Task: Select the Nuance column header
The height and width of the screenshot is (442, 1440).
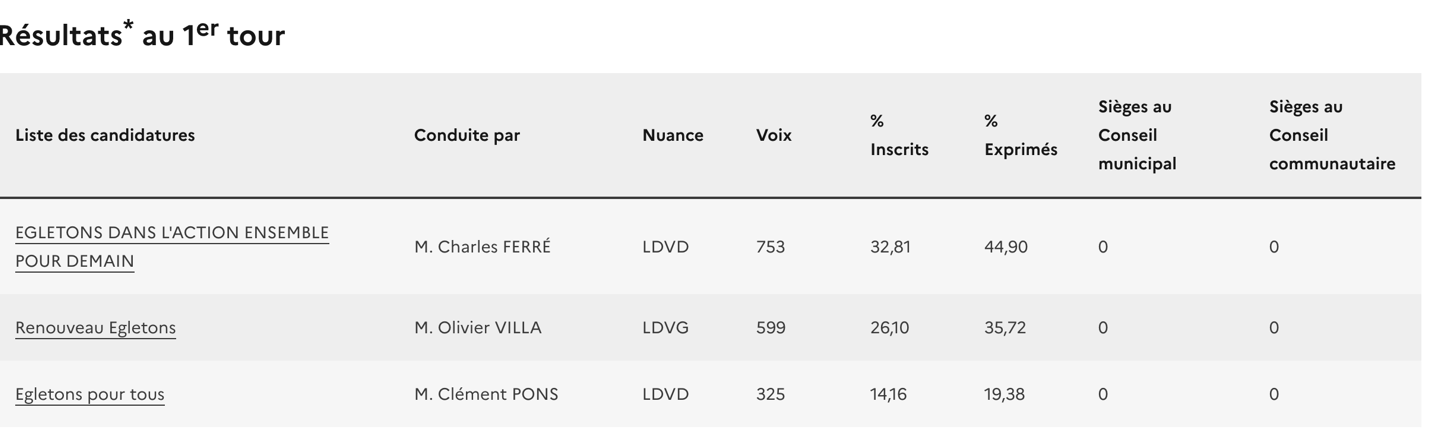Action: tap(672, 135)
